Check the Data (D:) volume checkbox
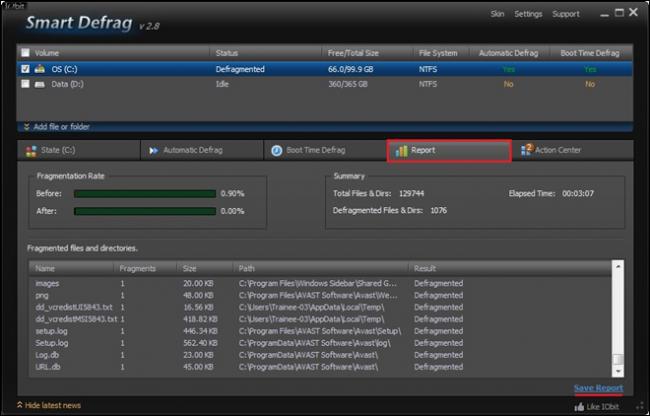Viewport: 650px width, 416px height. [x=25, y=84]
